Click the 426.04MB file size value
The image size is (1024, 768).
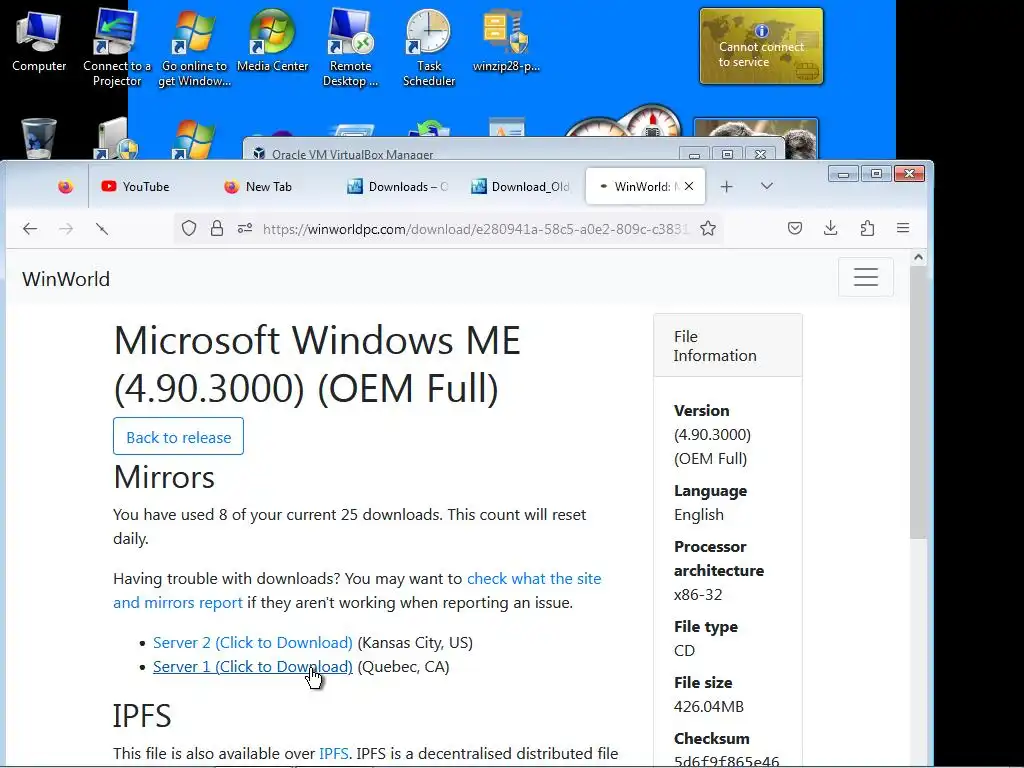click(709, 707)
